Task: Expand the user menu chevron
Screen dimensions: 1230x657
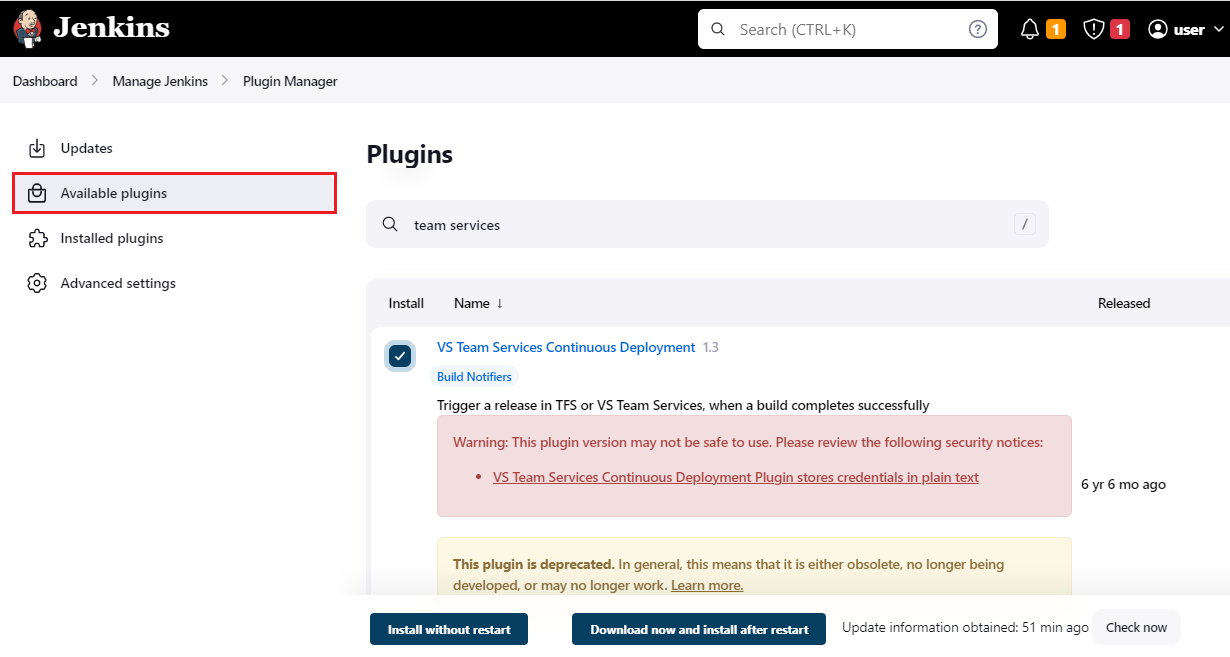Action: [1218, 29]
